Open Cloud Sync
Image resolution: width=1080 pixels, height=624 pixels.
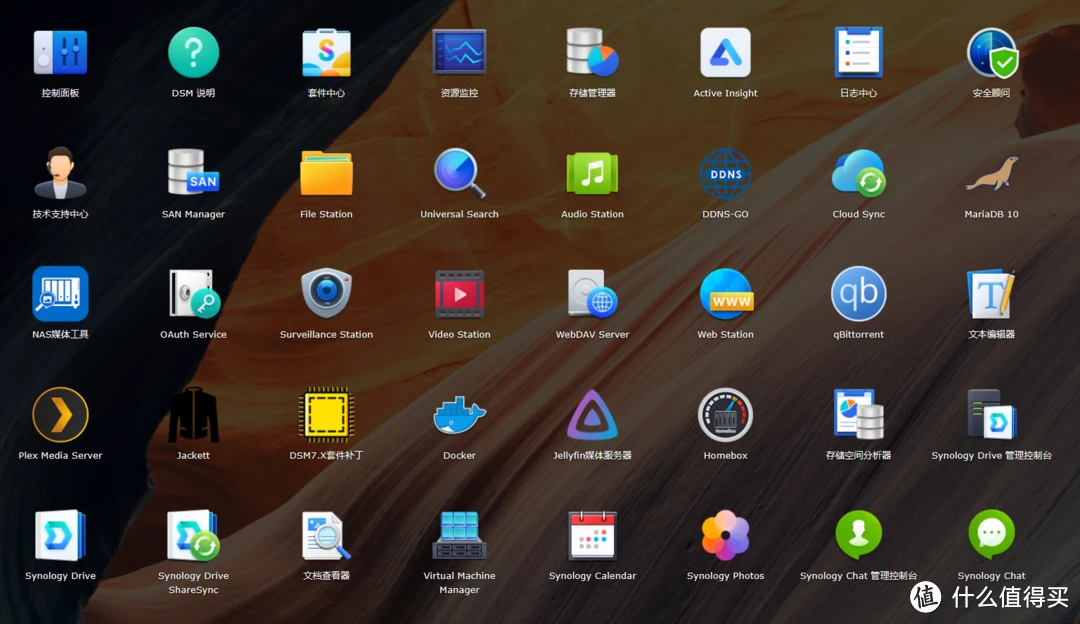point(858,174)
